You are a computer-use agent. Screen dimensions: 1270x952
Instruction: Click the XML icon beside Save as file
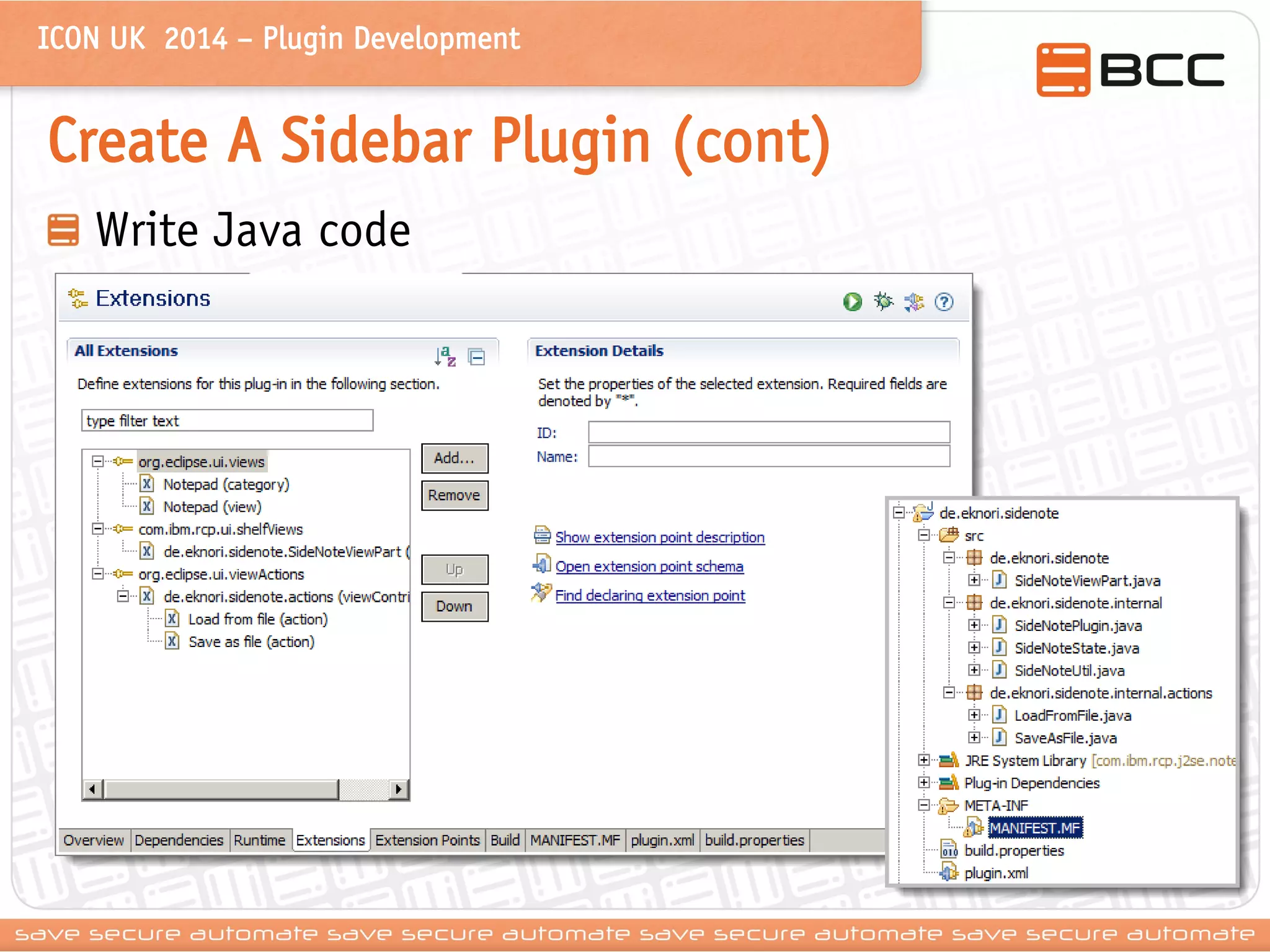pos(172,641)
